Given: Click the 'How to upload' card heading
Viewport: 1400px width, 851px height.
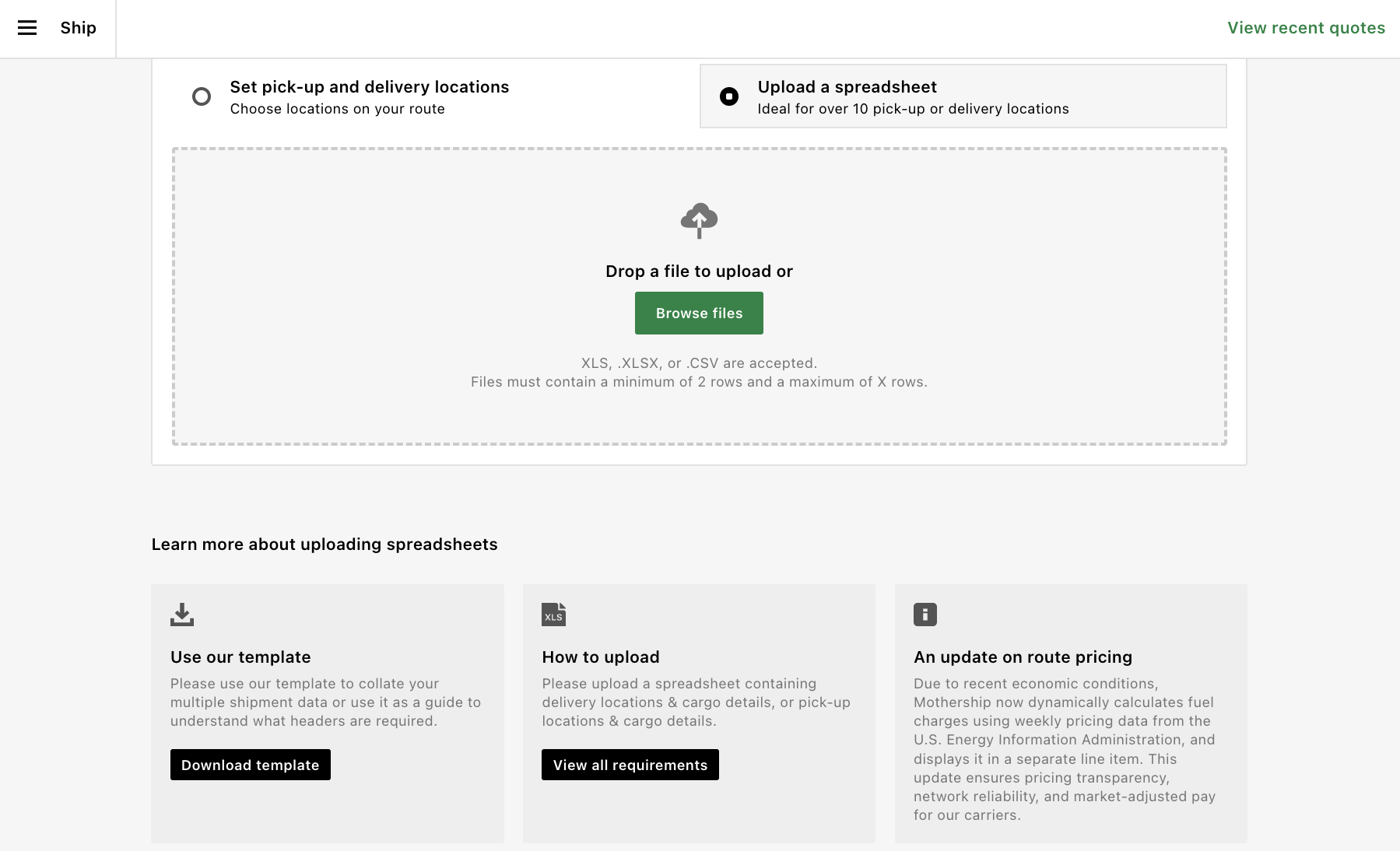Looking at the screenshot, I should 601,657.
